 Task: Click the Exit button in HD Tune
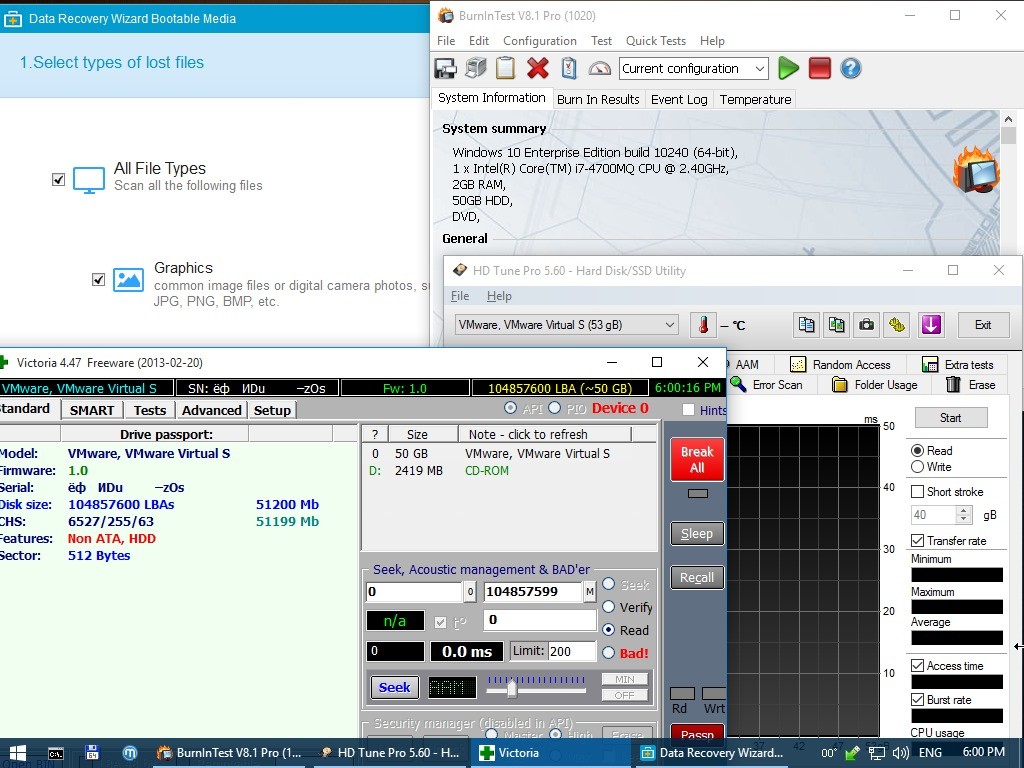pyautogui.click(x=982, y=325)
